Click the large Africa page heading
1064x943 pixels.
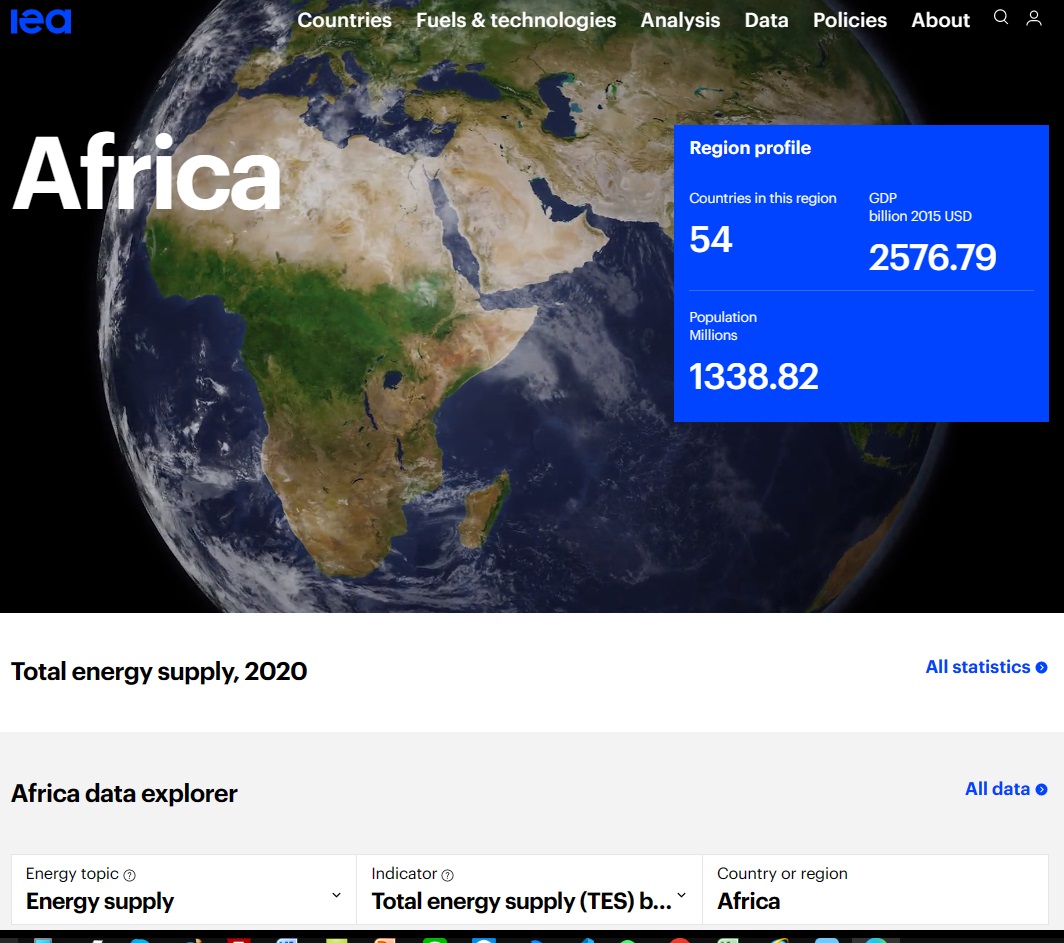[x=147, y=174]
